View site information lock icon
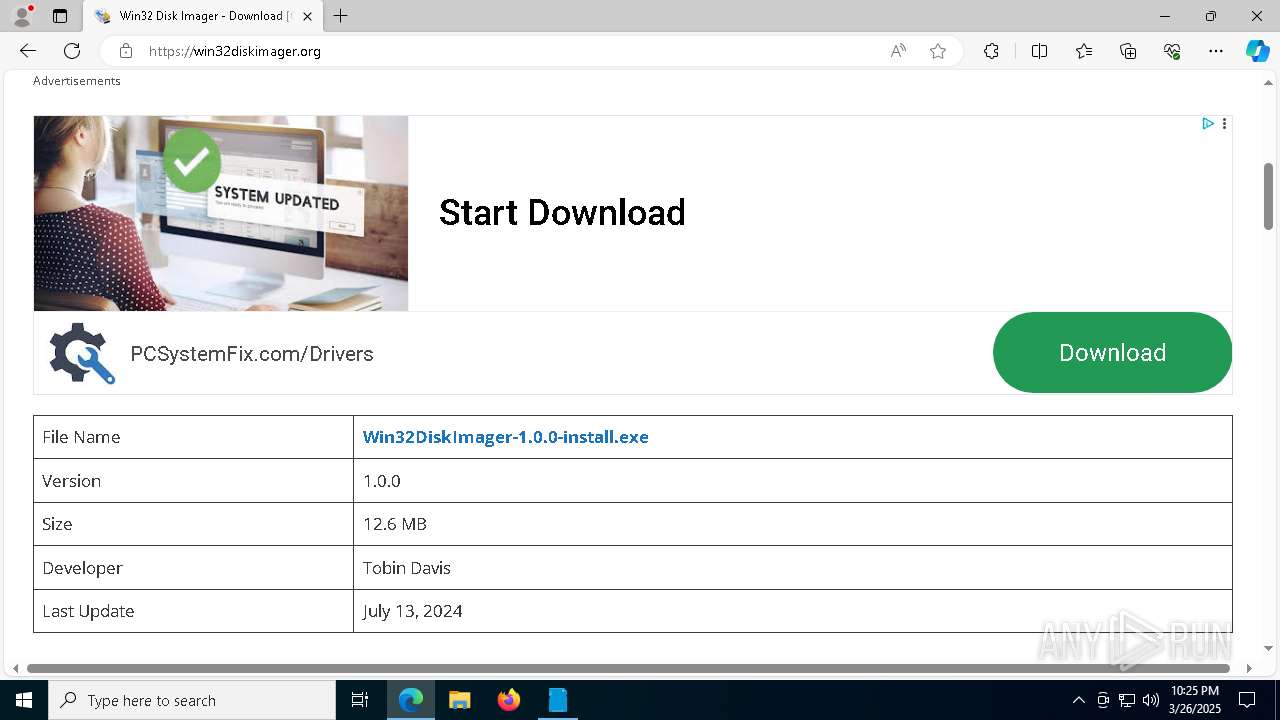 coord(125,51)
